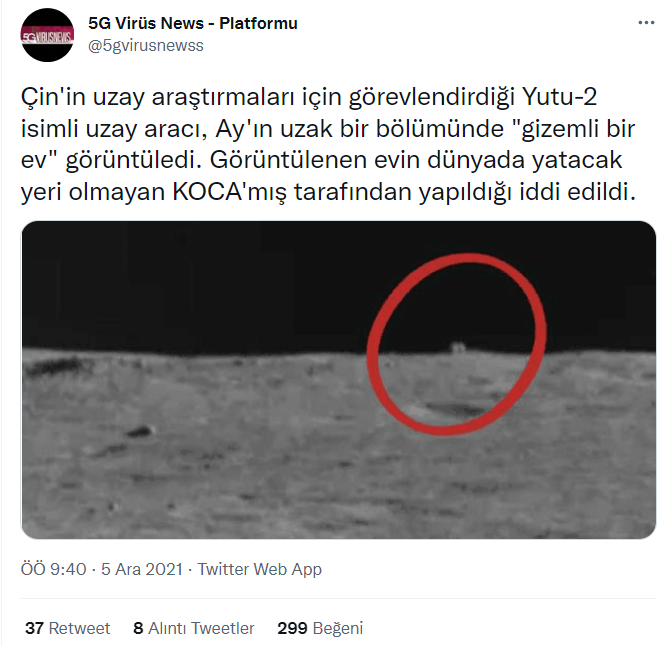The image size is (672, 646).
Task: Click the shadowed crater inside red circle
Action: 450,409
